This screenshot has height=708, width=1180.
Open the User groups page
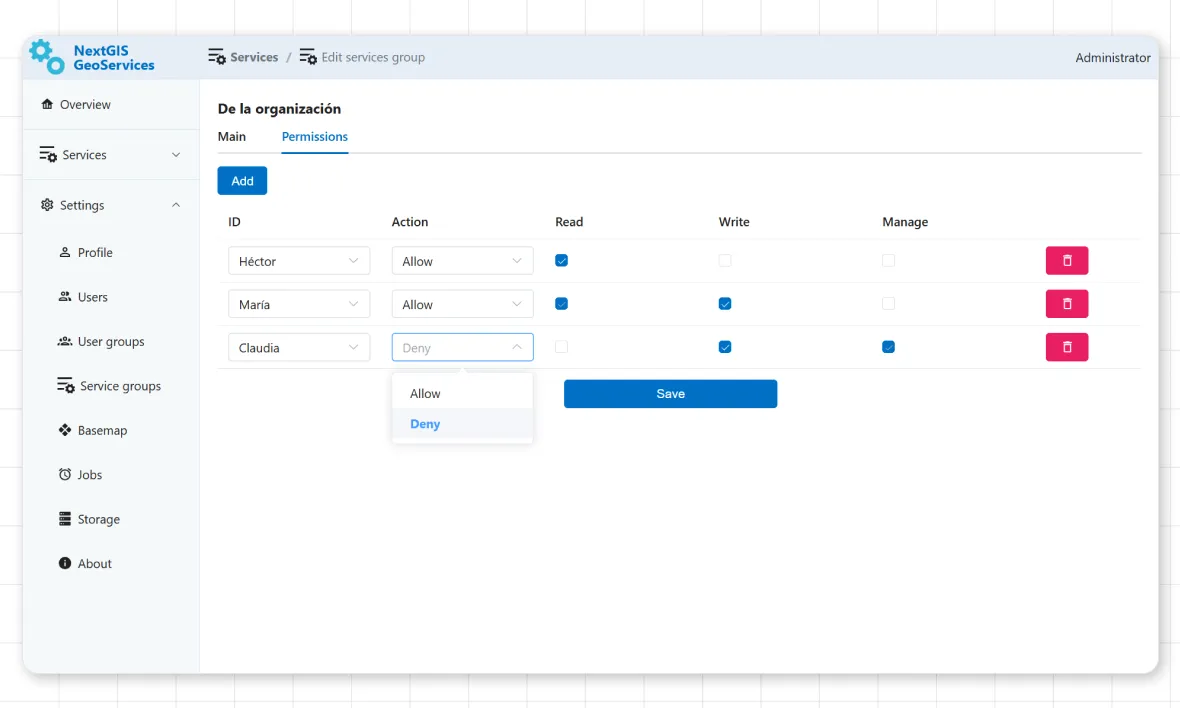[x=111, y=341]
